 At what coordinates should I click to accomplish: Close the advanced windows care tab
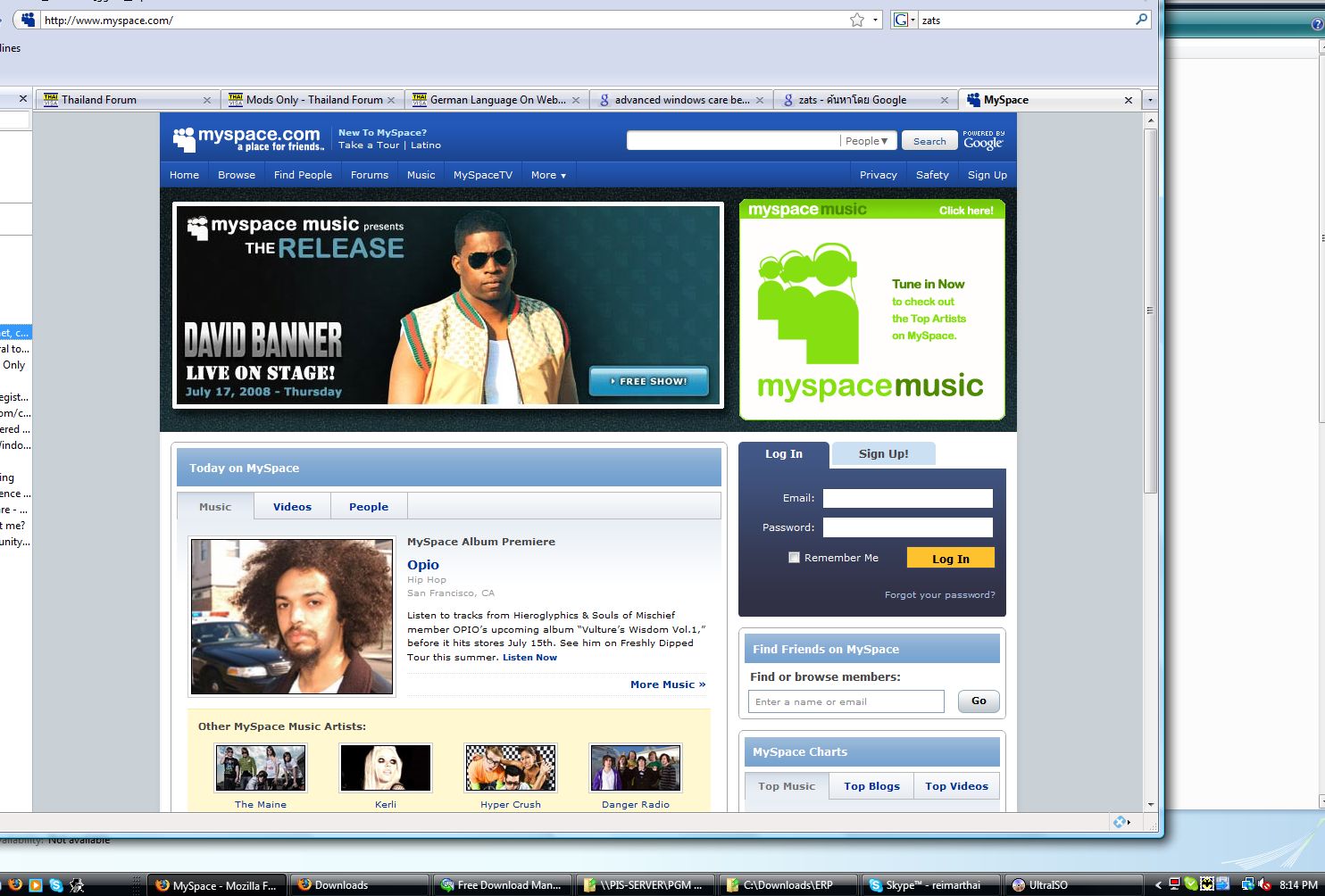760,100
